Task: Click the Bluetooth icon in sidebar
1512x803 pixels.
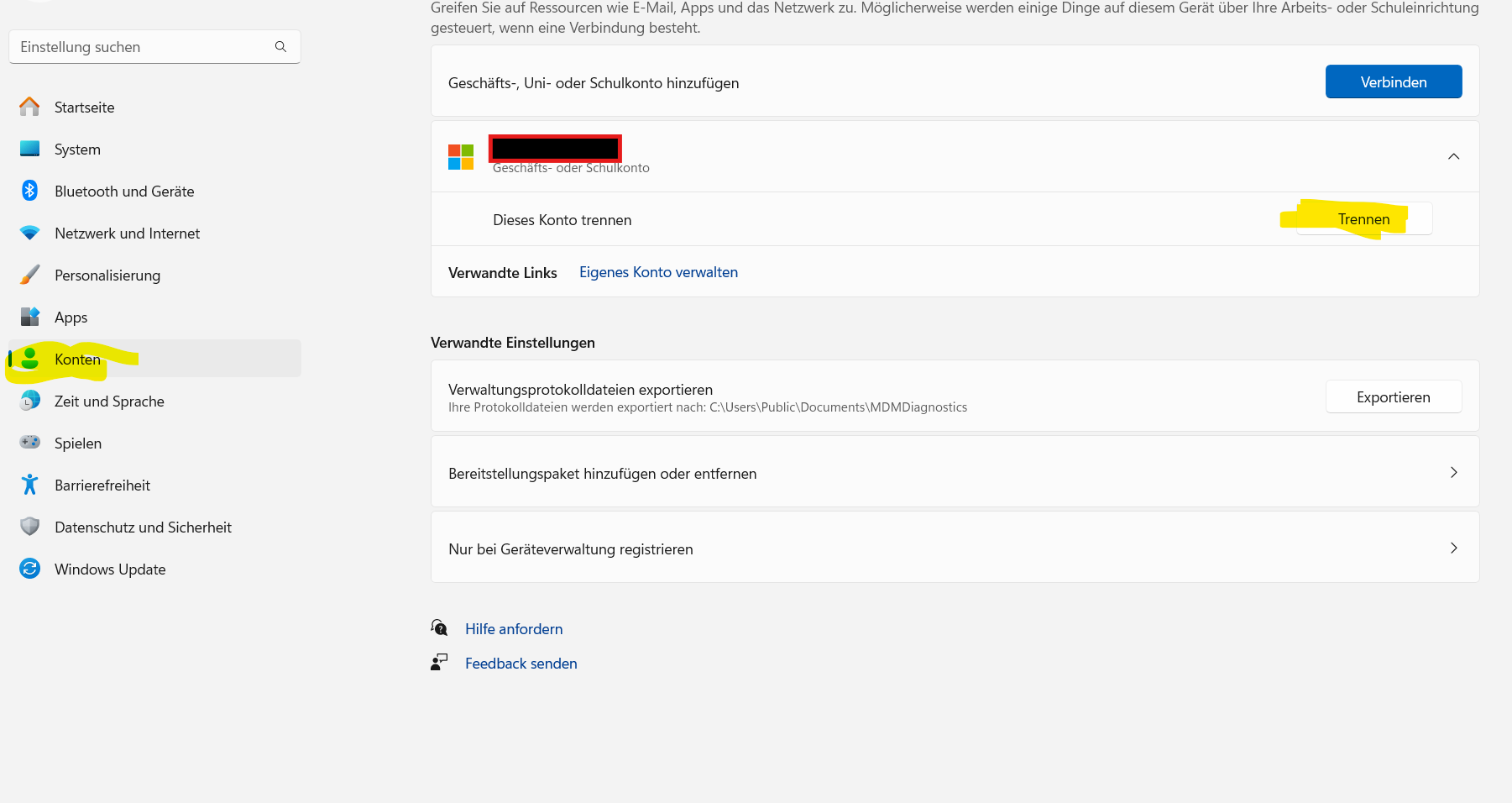Action: pyautogui.click(x=29, y=191)
